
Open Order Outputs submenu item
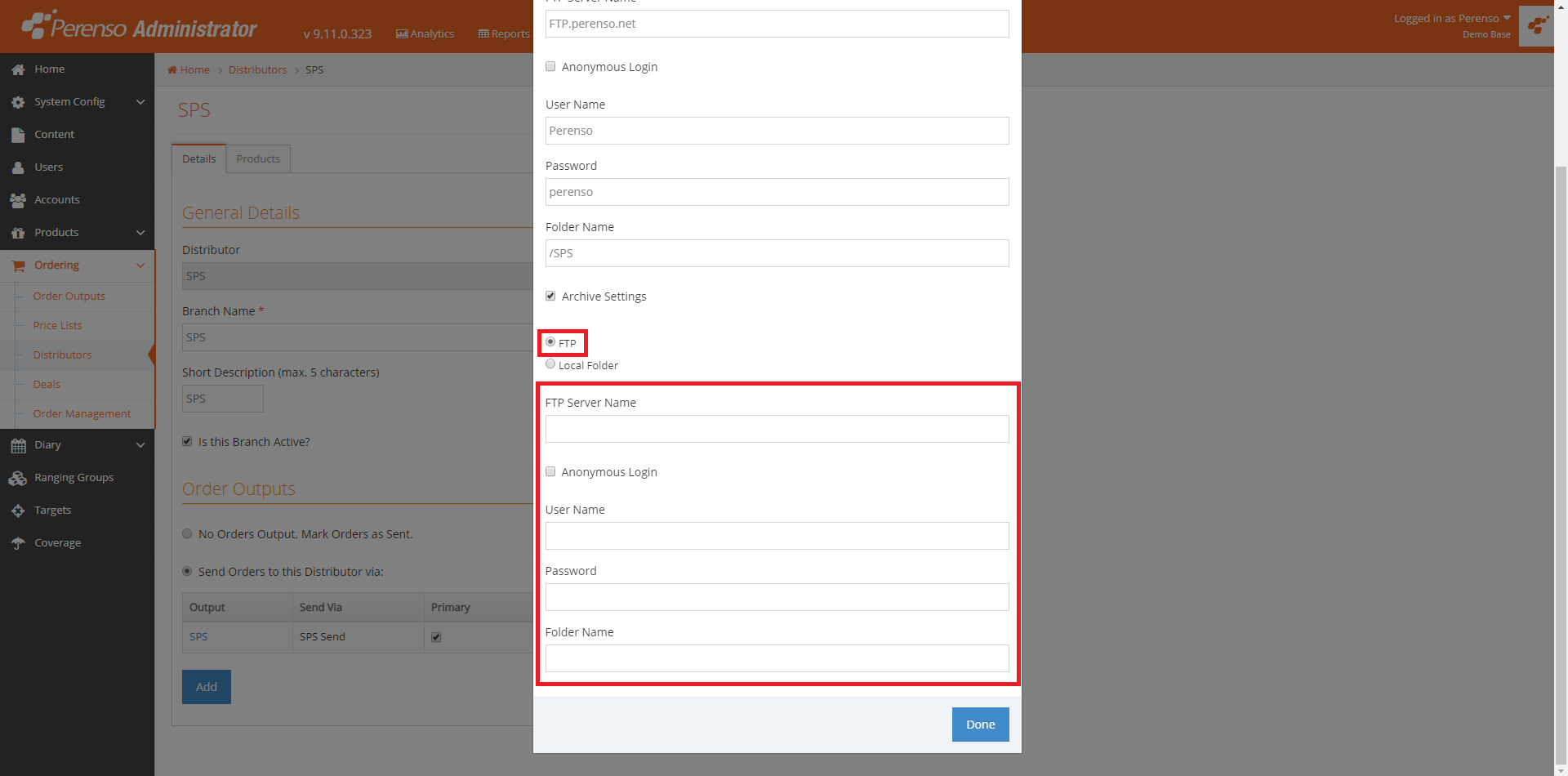69,296
